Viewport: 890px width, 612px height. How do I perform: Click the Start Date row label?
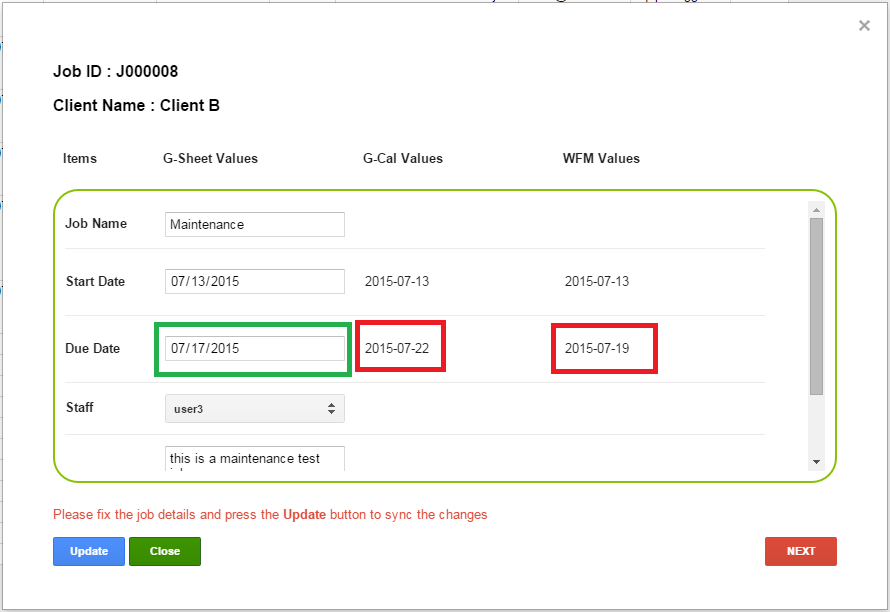click(x=95, y=282)
